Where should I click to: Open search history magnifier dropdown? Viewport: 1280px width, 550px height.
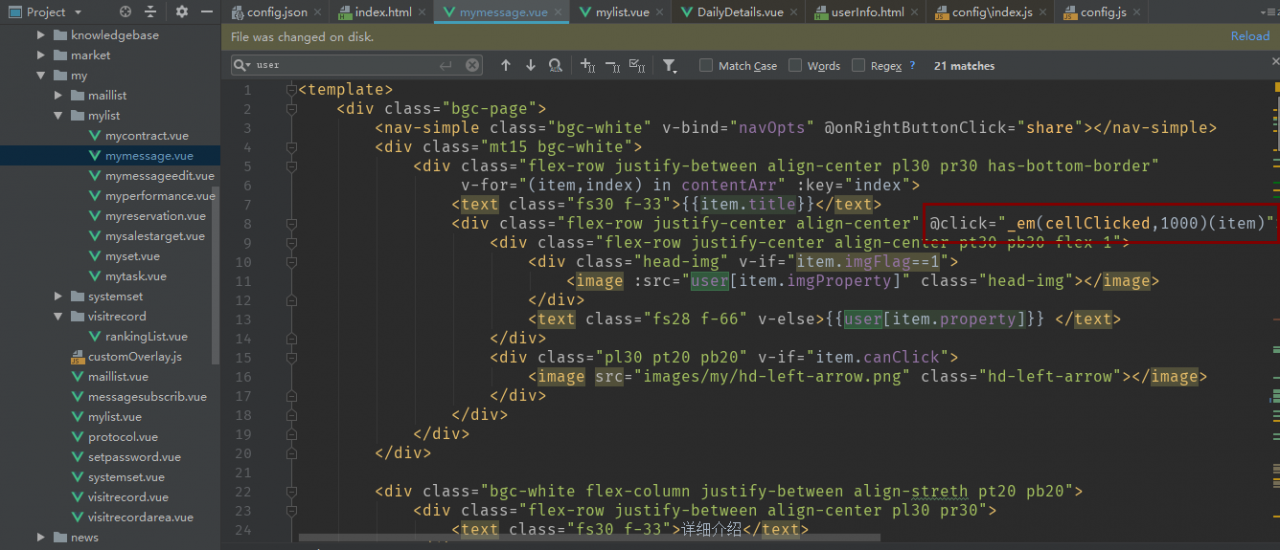pos(243,65)
